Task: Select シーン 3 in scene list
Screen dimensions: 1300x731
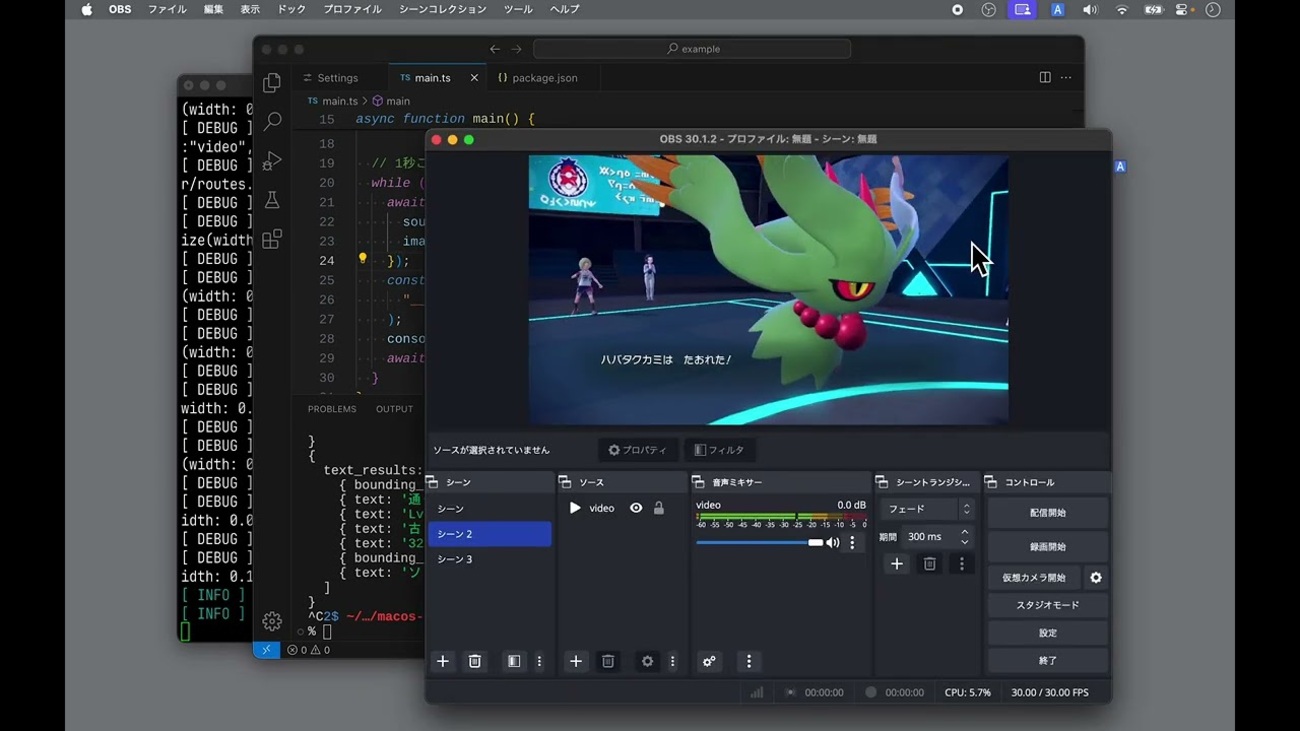Action: click(x=490, y=559)
